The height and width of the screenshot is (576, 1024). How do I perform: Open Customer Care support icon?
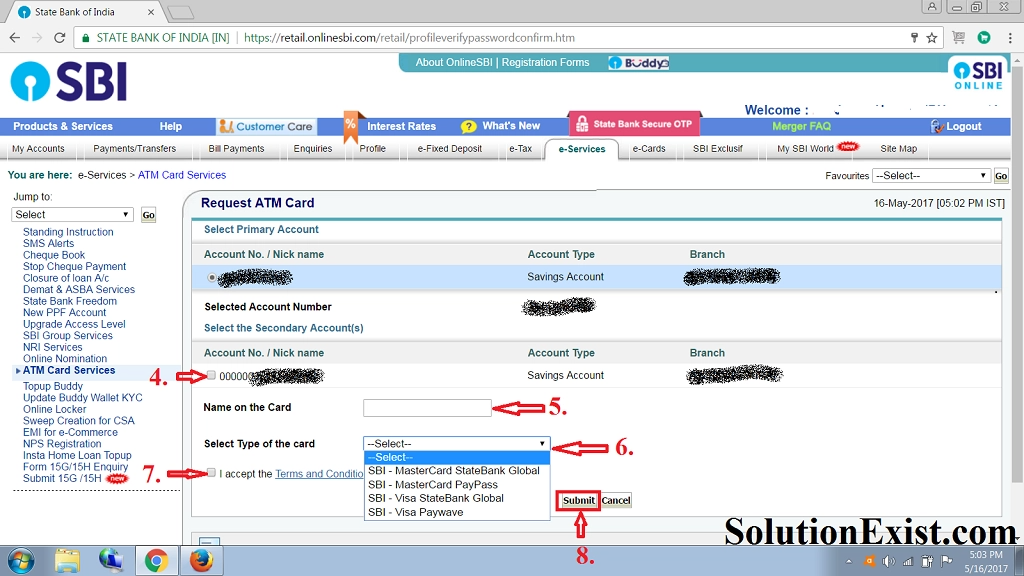click(x=227, y=126)
